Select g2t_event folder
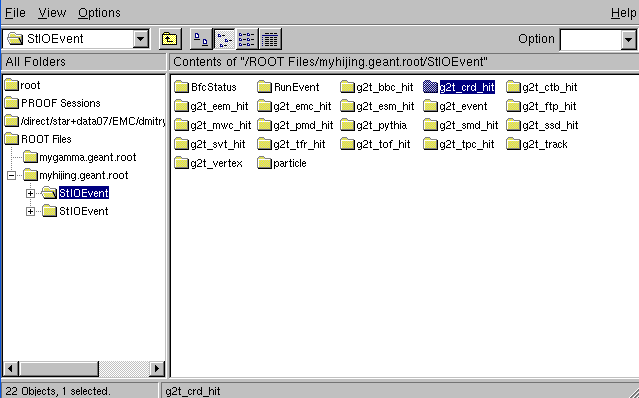 (x=455, y=106)
